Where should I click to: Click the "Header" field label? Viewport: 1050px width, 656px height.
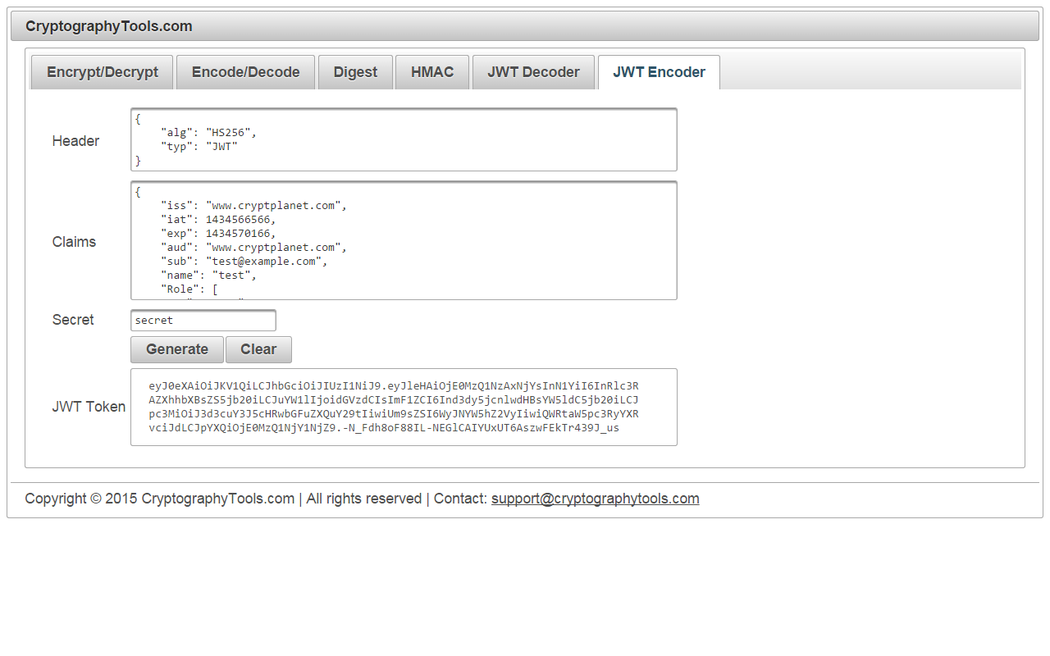[x=76, y=141]
